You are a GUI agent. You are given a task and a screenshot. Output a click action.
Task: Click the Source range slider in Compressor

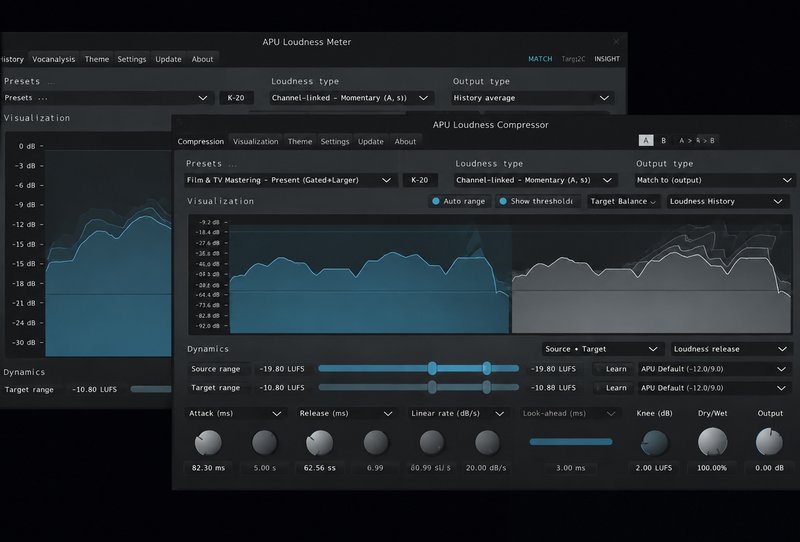[418, 368]
